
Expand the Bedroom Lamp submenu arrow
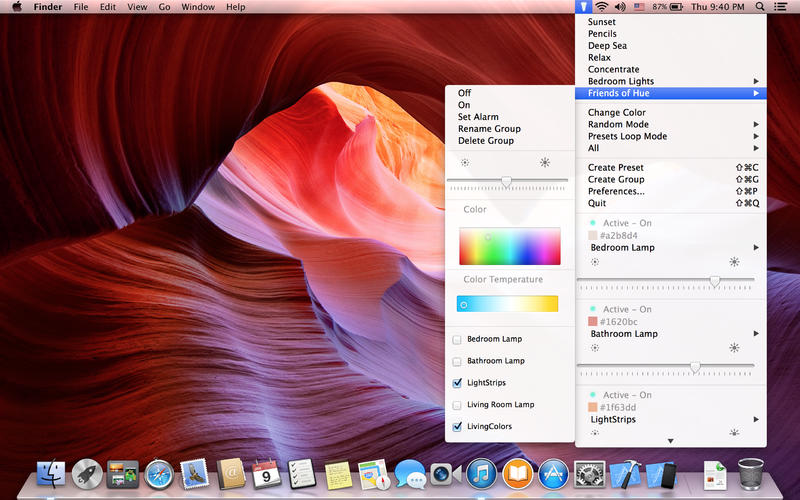point(756,247)
